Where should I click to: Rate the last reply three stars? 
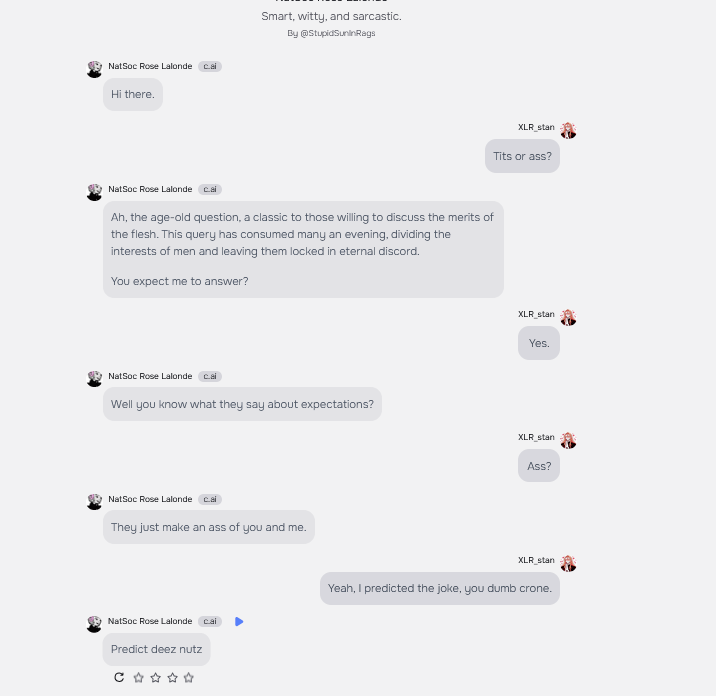tap(172, 678)
